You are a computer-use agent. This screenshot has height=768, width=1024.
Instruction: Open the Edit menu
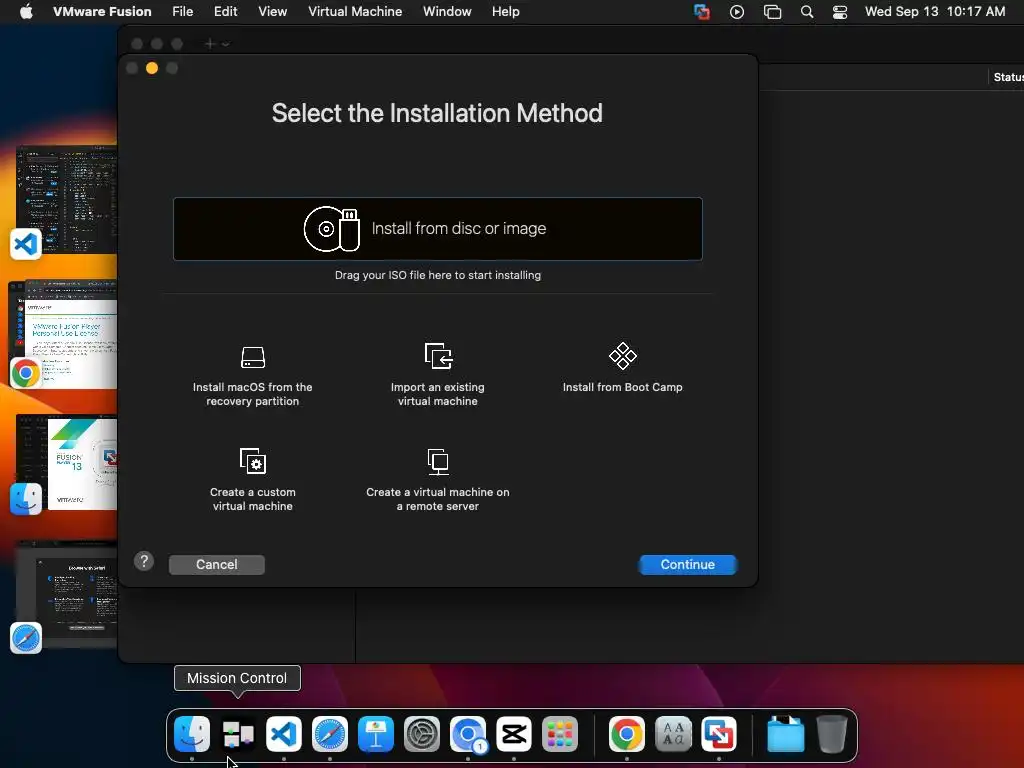click(225, 12)
